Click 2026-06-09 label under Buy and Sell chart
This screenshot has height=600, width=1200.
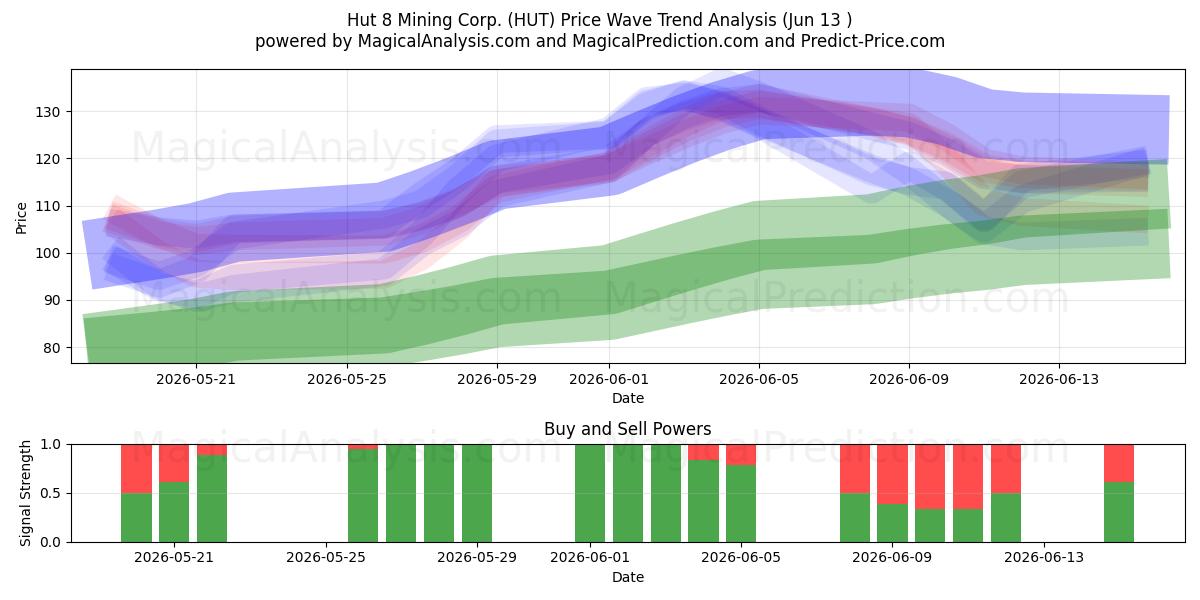892,558
